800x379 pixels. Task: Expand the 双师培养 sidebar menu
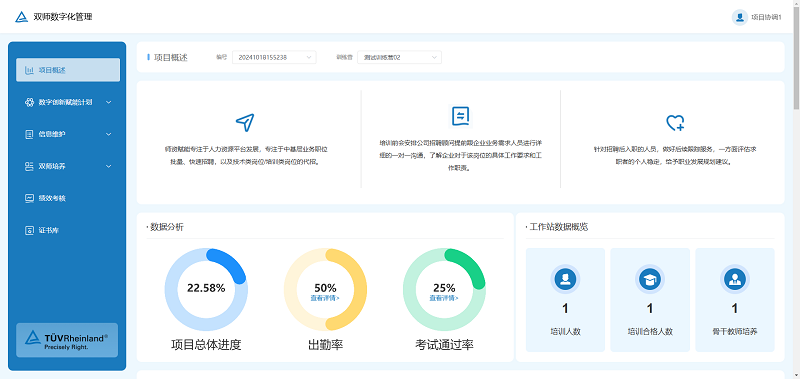[x=68, y=166]
